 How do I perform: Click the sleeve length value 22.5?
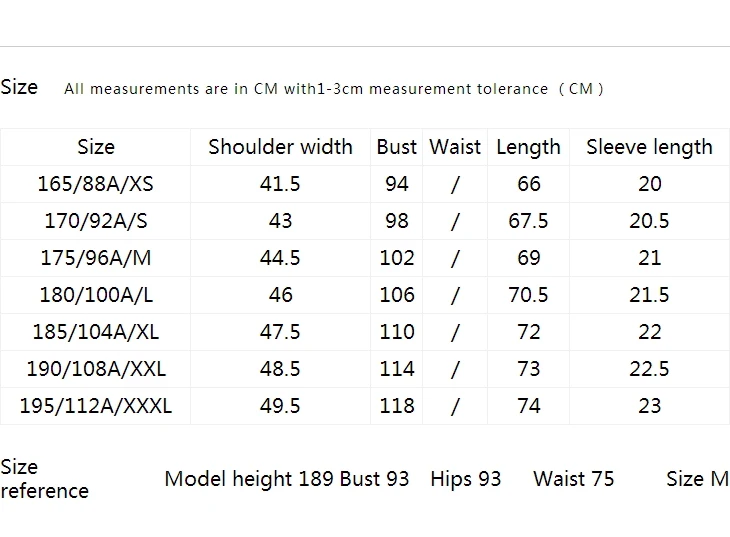(649, 369)
